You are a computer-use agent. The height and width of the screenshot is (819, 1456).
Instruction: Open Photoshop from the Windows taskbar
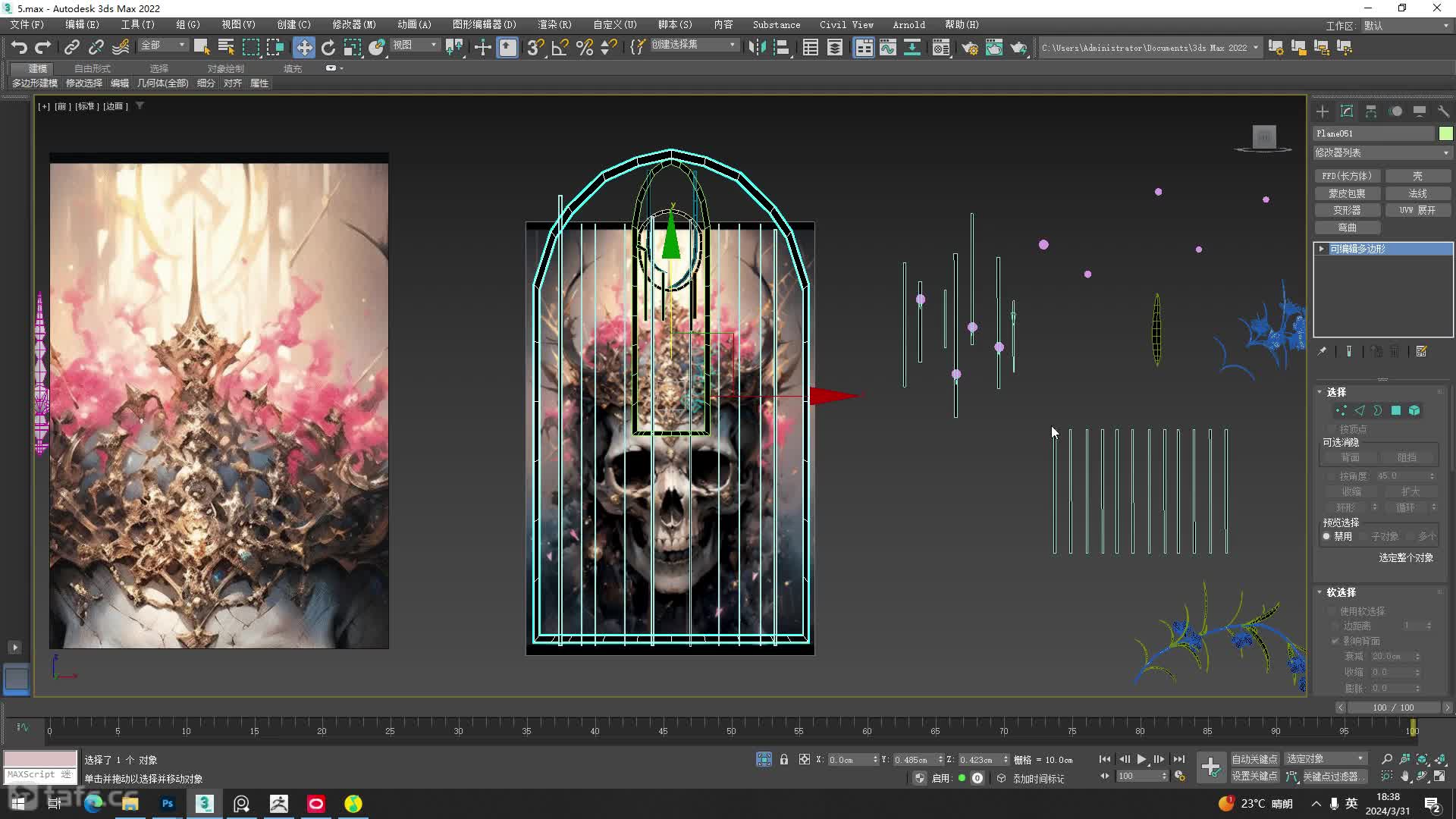pos(168,803)
